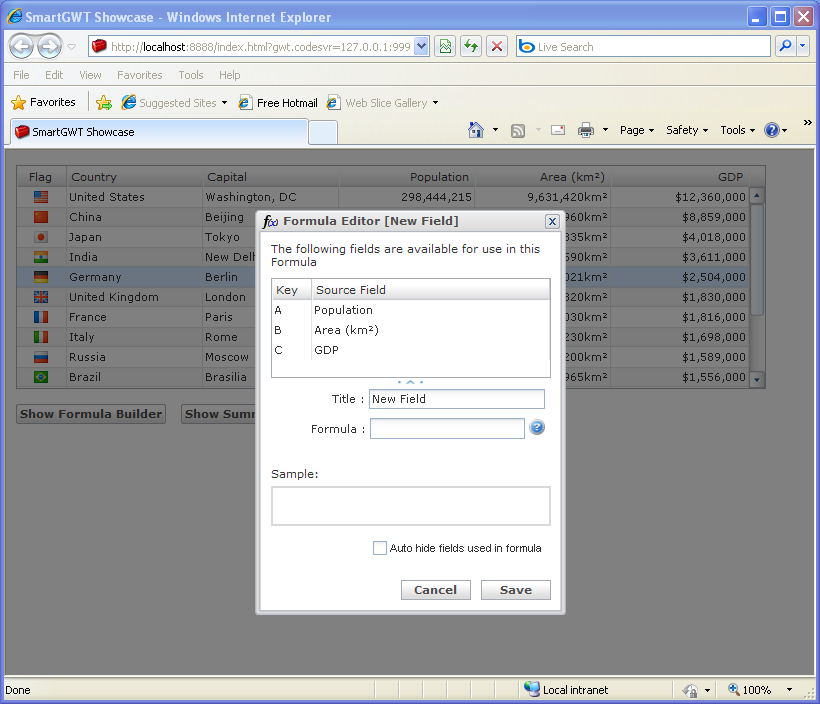Open the File menu

tap(21, 75)
